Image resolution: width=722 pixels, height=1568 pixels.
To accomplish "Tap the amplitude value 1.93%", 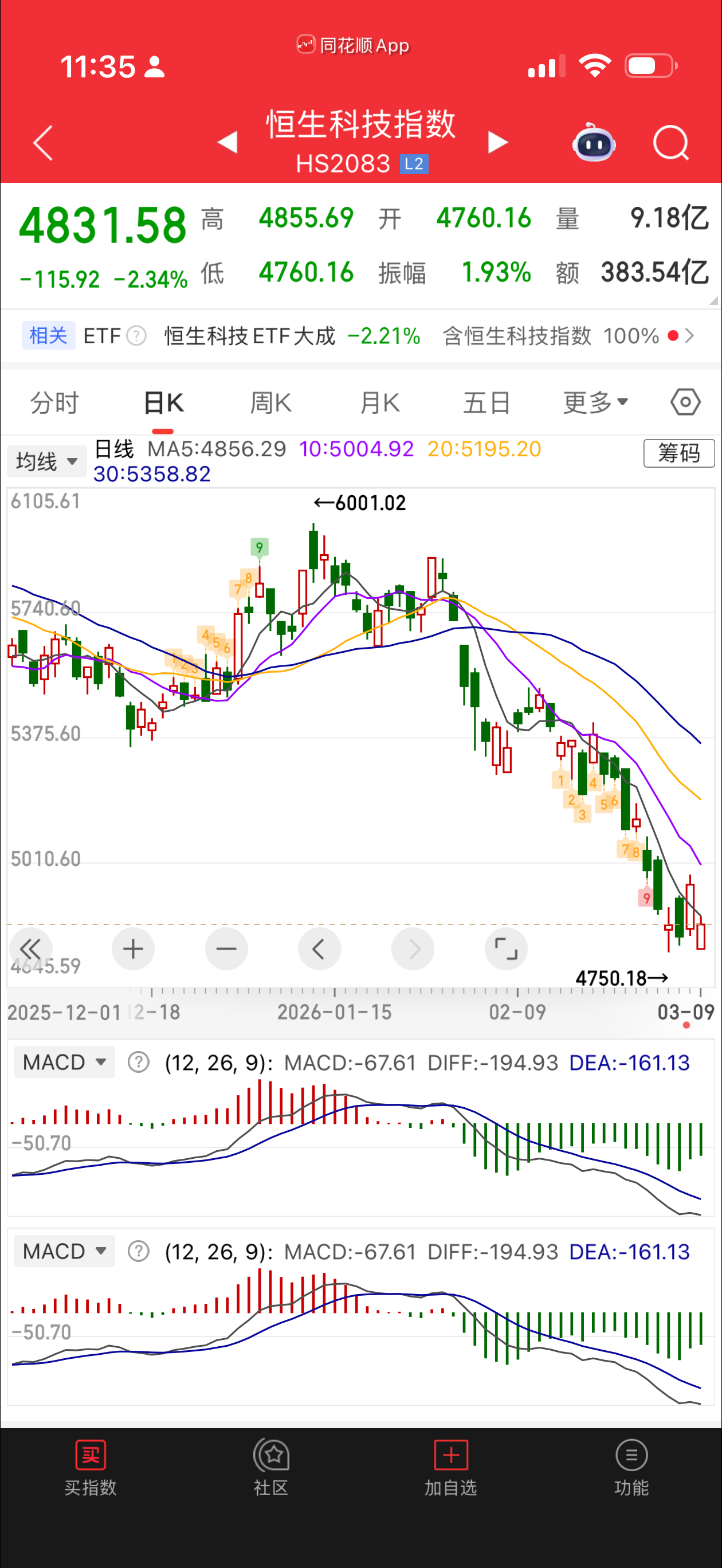I will 496,272.
